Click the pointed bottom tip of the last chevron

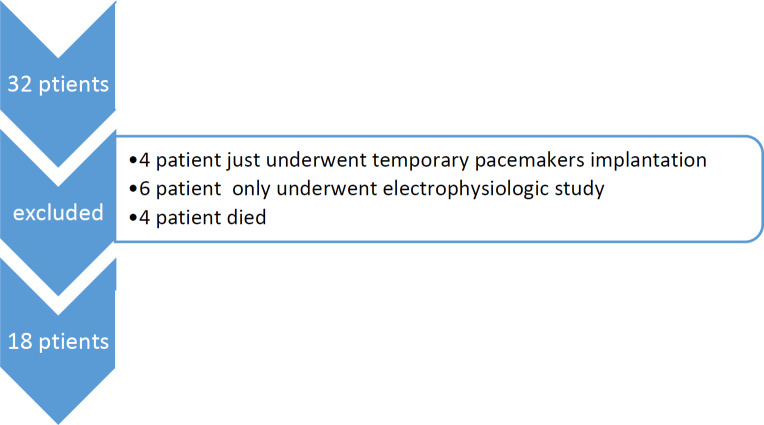point(58,418)
